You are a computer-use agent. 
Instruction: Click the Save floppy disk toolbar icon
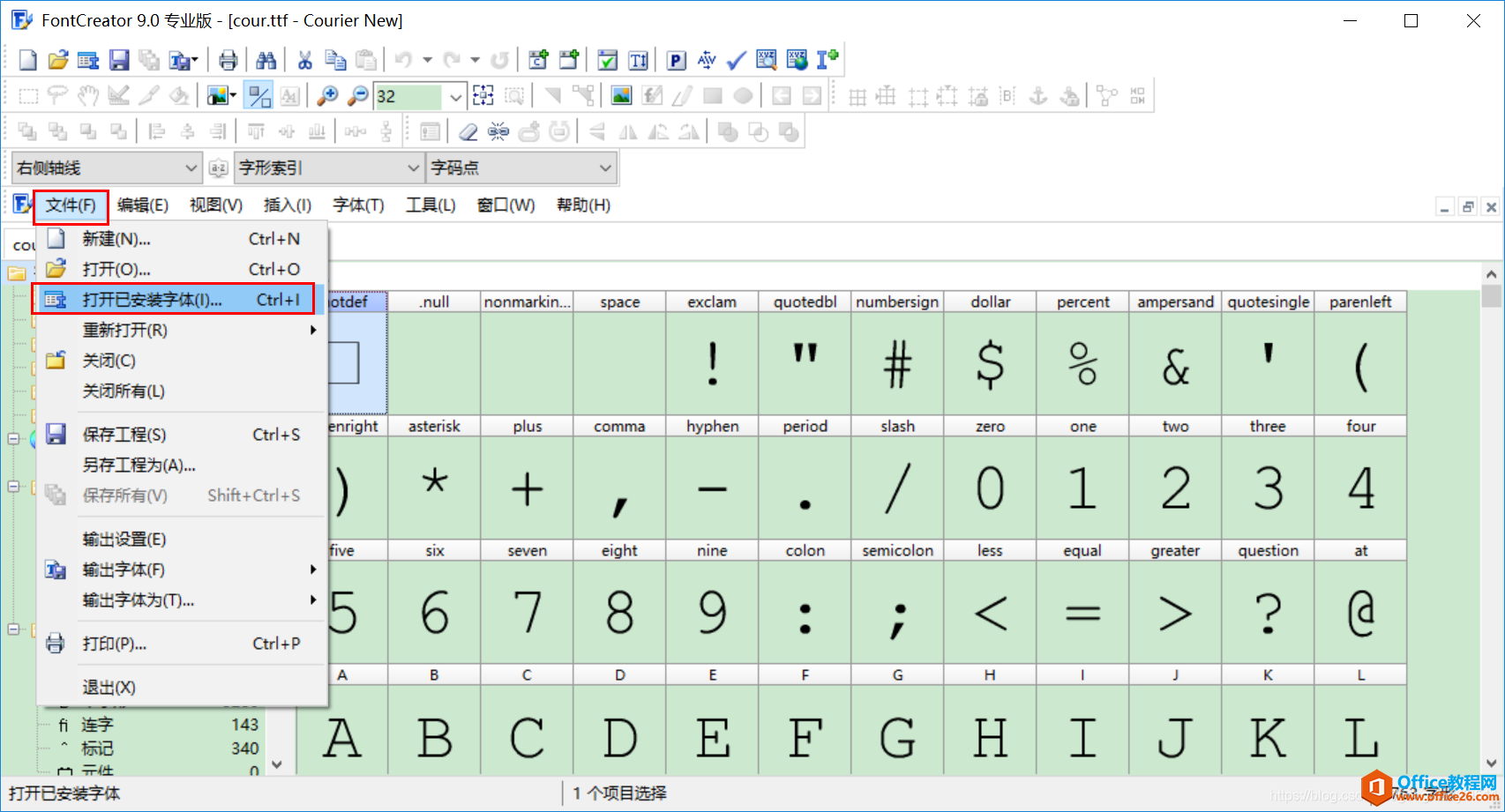pos(119,60)
